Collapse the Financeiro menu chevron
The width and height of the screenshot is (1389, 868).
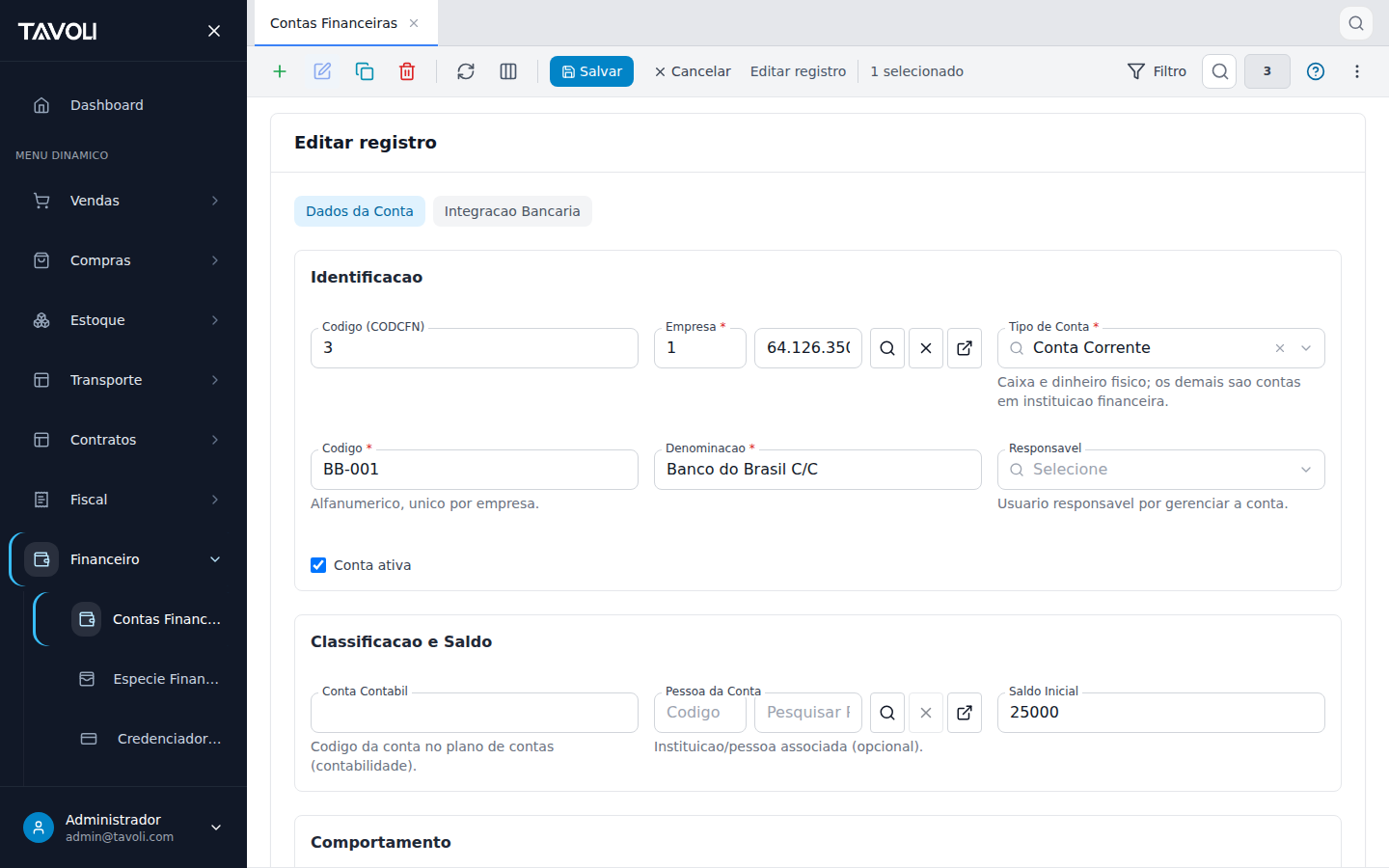tap(215, 559)
